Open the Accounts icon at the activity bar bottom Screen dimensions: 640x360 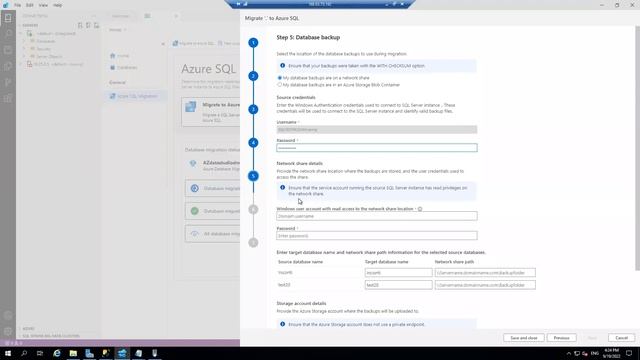tap(8, 316)
